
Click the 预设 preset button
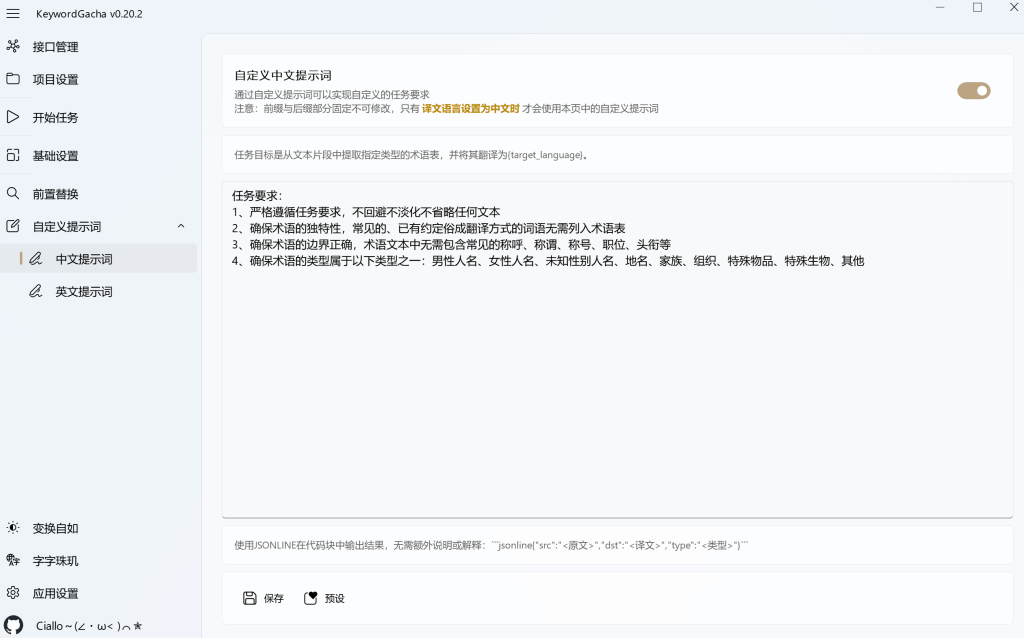click(x=325, y=598)
